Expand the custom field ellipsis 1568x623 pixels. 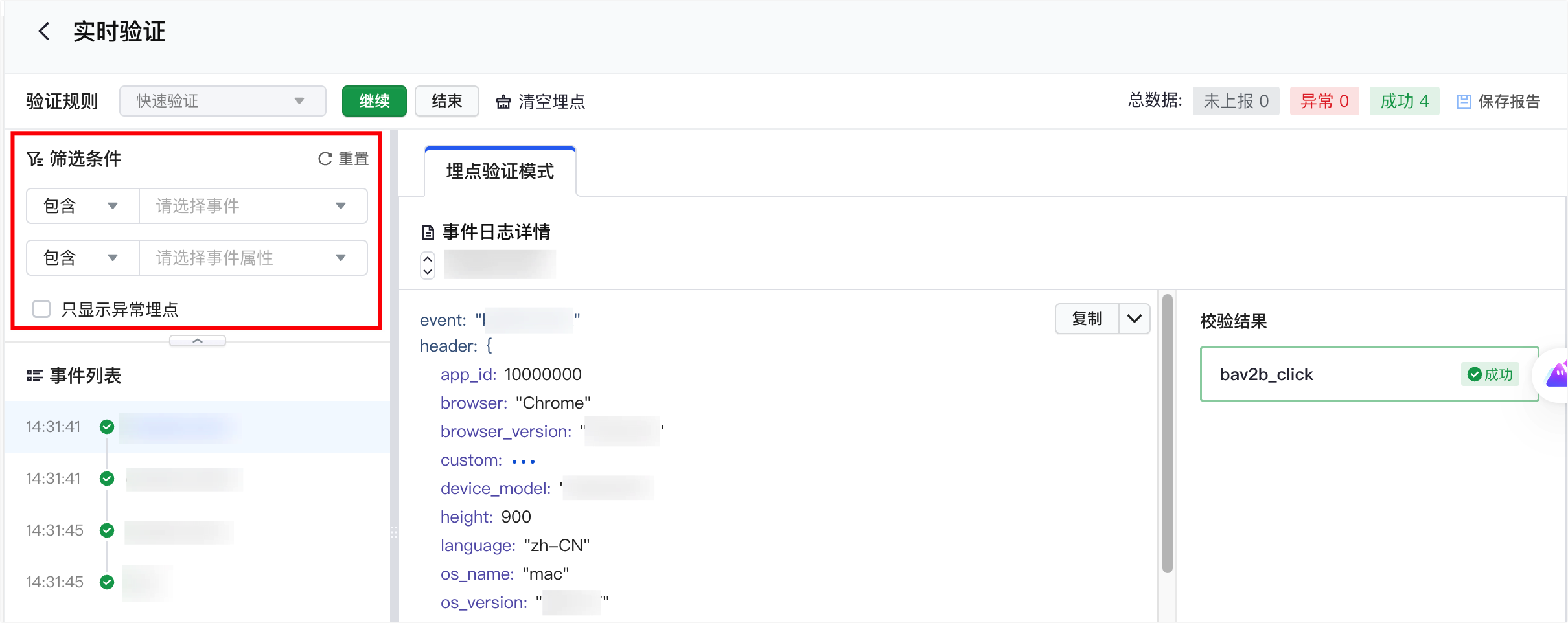[523, 461]
